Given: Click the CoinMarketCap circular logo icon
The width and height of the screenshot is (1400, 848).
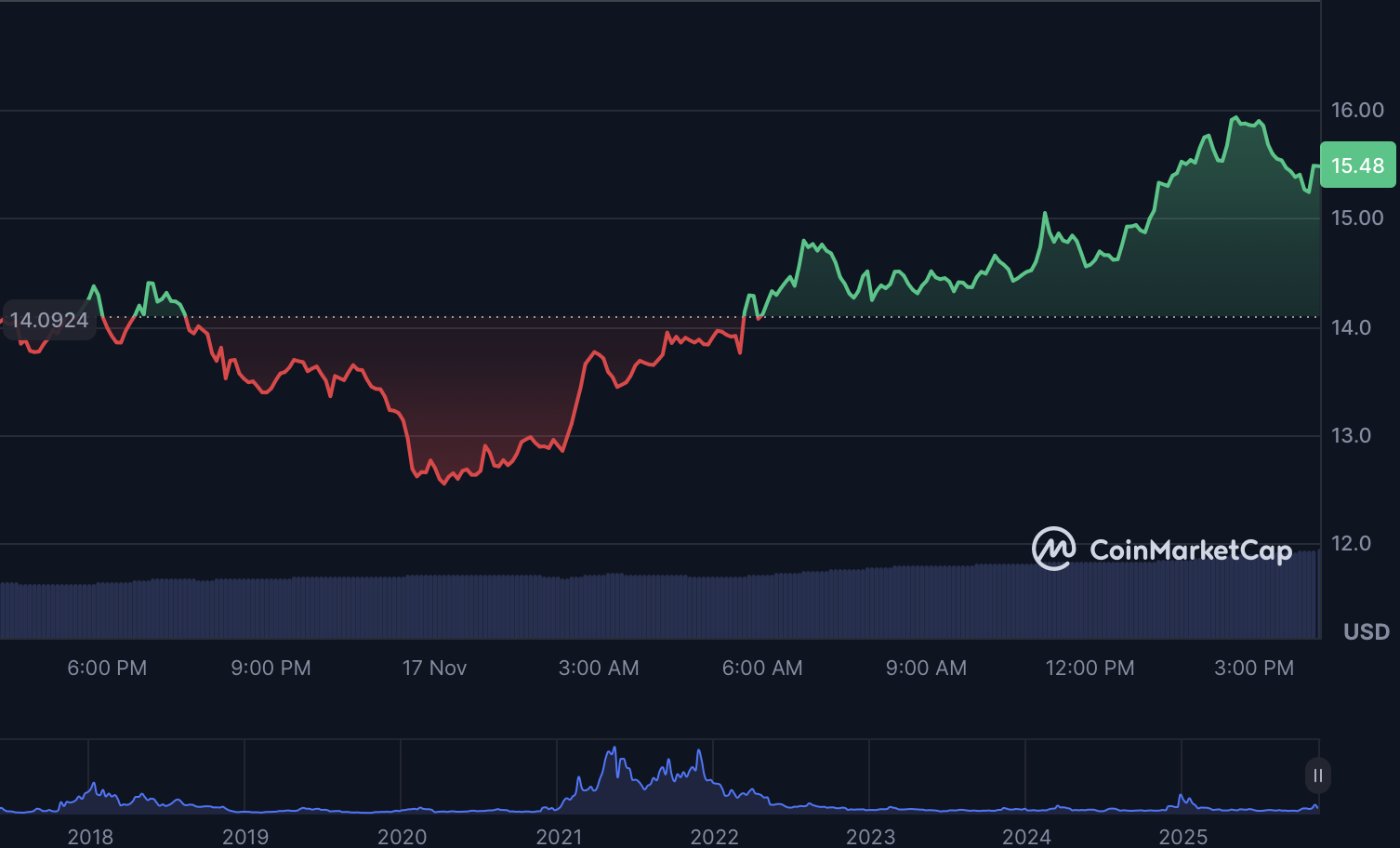Looking at the screenshot, I should pyautogui.click(x=1053, y=549).
